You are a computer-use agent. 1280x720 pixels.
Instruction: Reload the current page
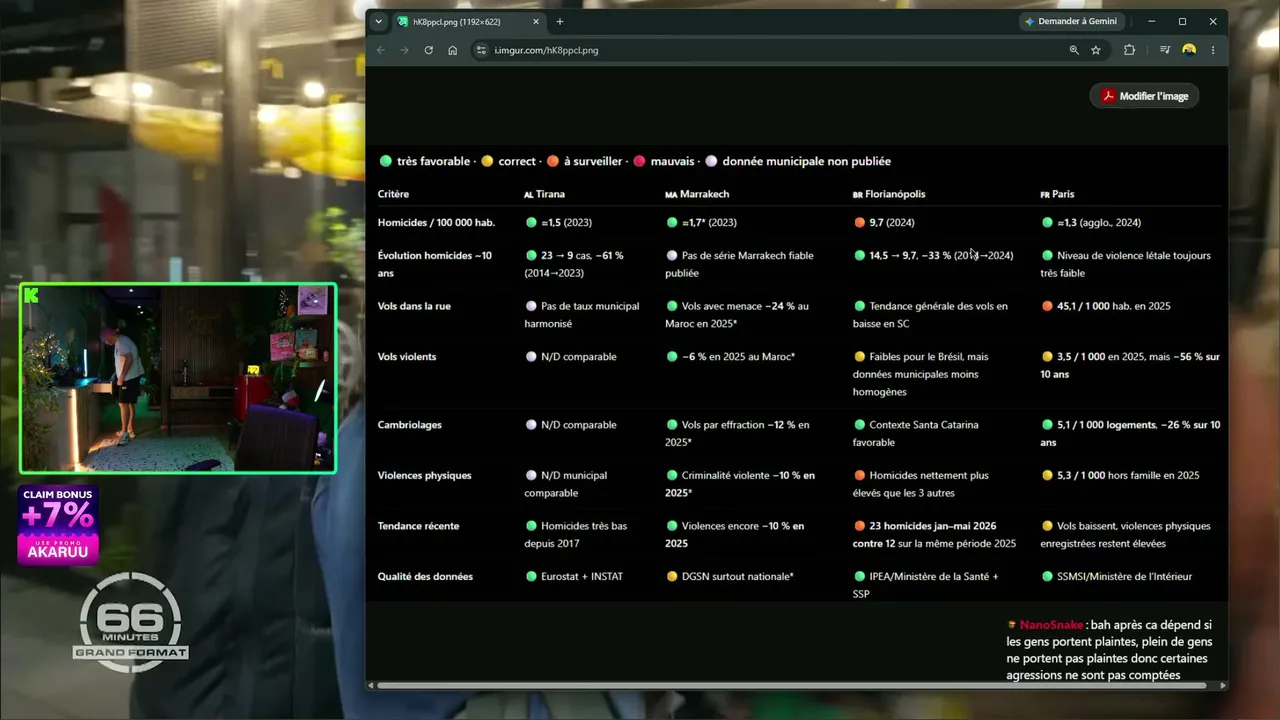[429, 50]
